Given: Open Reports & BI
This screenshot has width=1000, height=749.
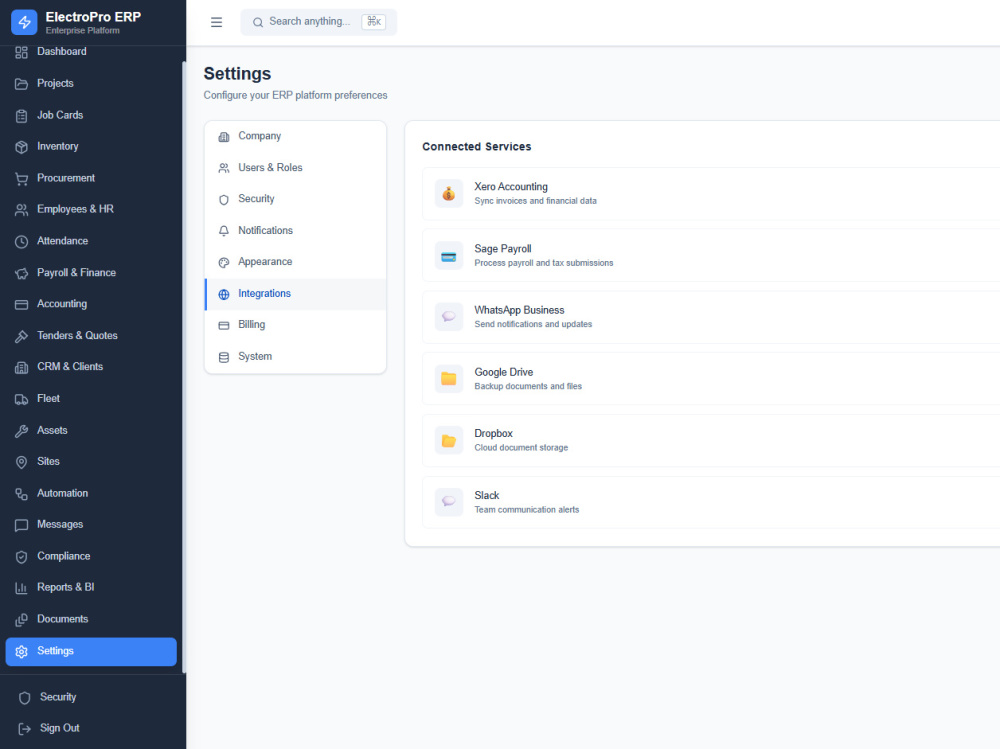Looking at the screenshot, I should tap(91, 588).
